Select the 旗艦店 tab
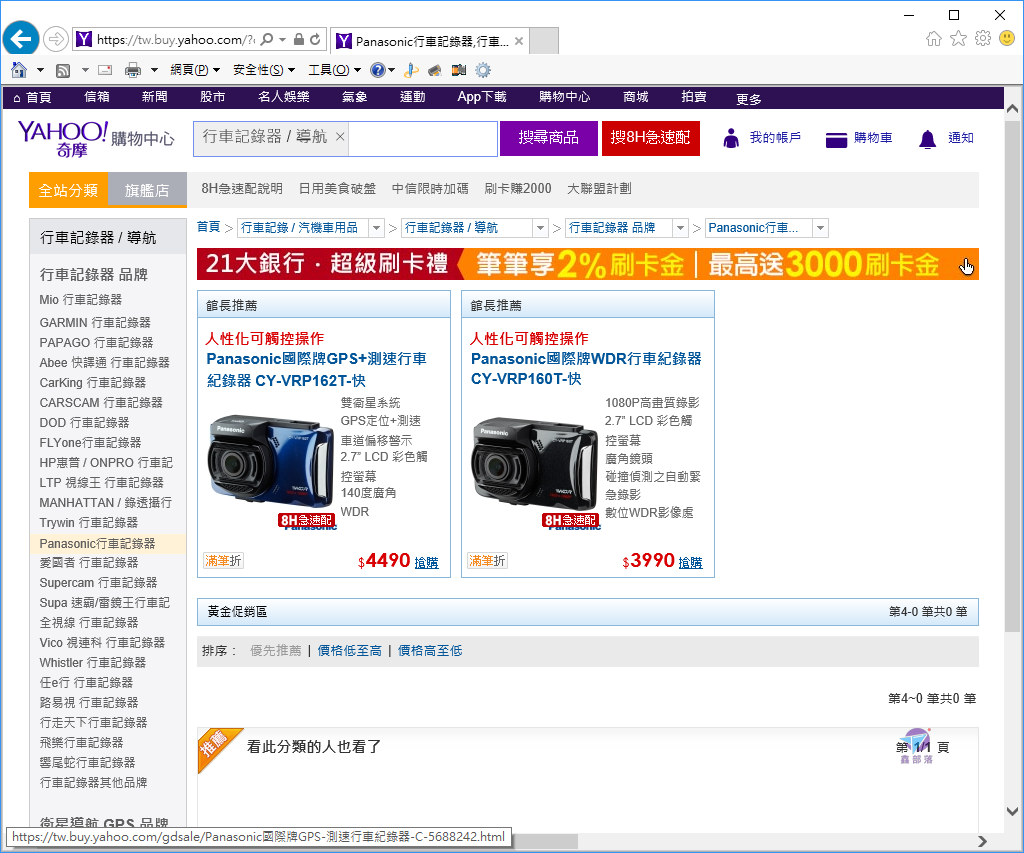The height and width of the screenshot is (853, 1024). click(x=147, y=190)
